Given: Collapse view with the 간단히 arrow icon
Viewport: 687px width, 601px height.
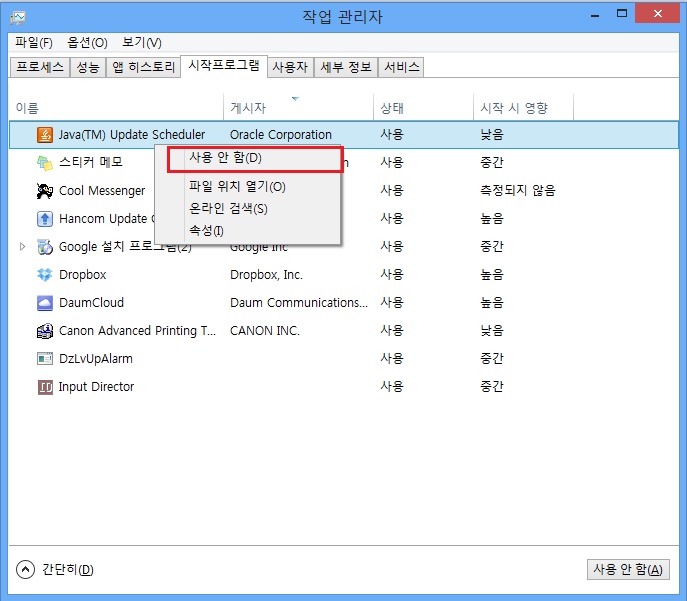Looking at the screenshot, I should click(x=25, y=569).
